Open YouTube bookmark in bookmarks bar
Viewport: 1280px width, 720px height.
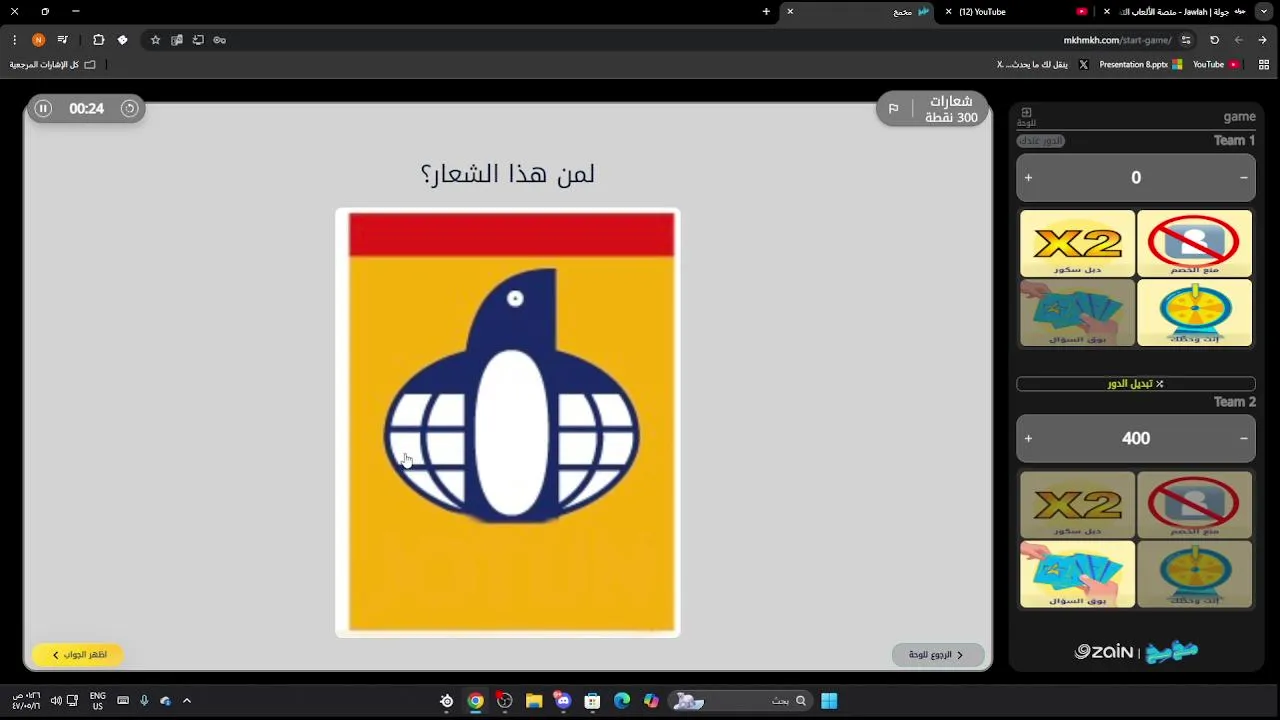click(1215, 64)
